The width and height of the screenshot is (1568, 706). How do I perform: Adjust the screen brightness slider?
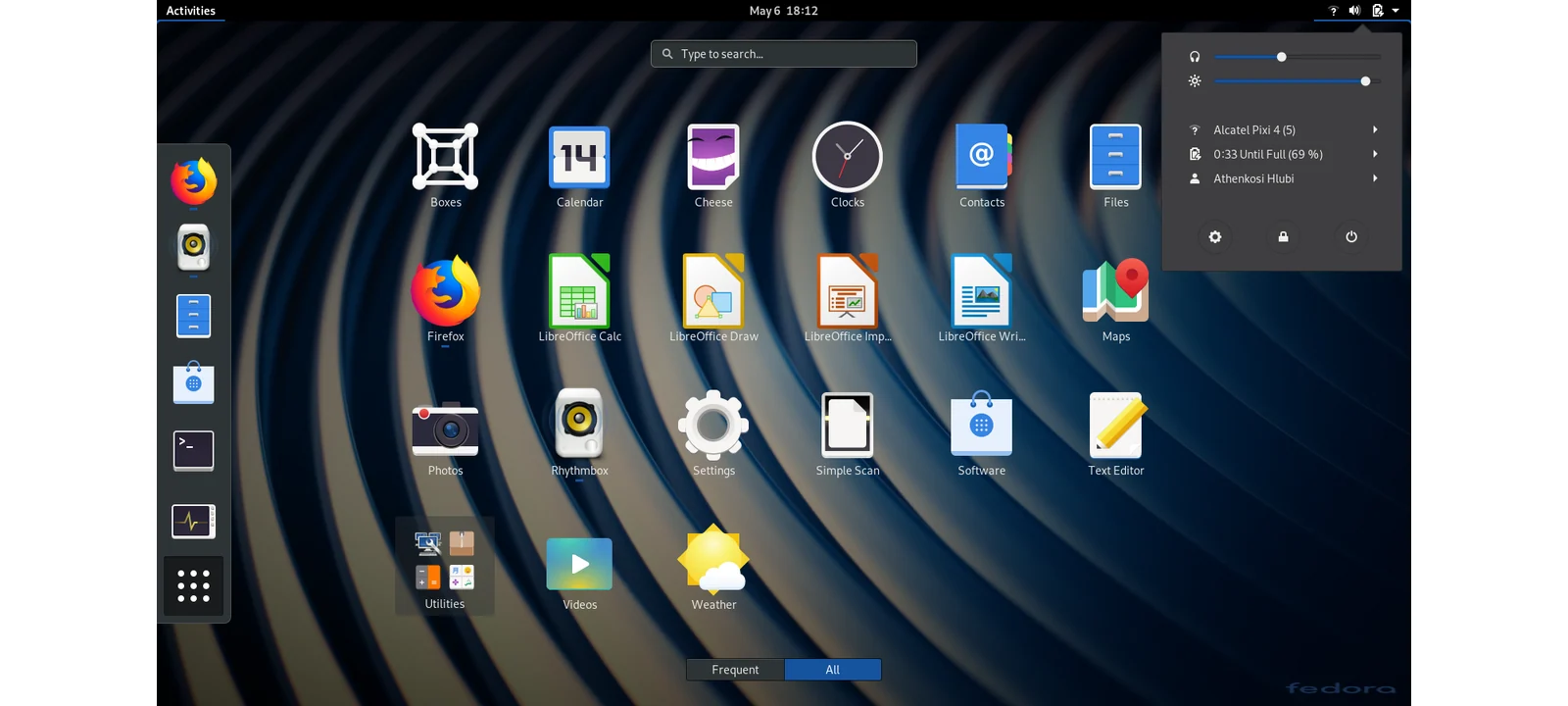point(1298,81)
